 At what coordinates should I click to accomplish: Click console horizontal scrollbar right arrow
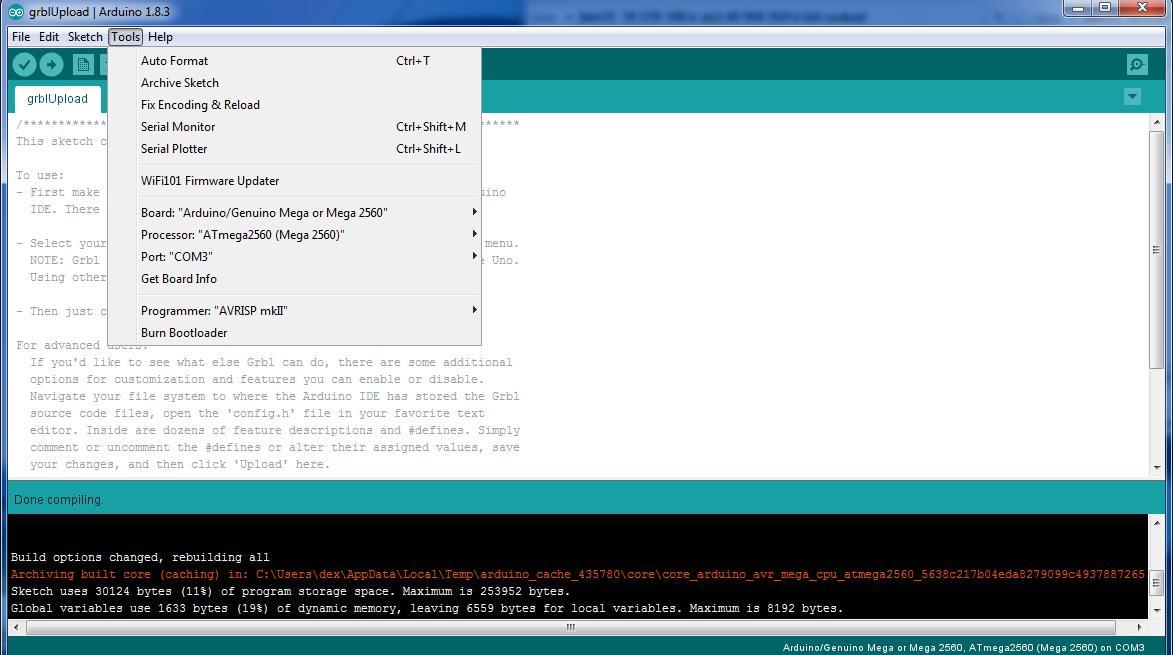(1139, 627)
